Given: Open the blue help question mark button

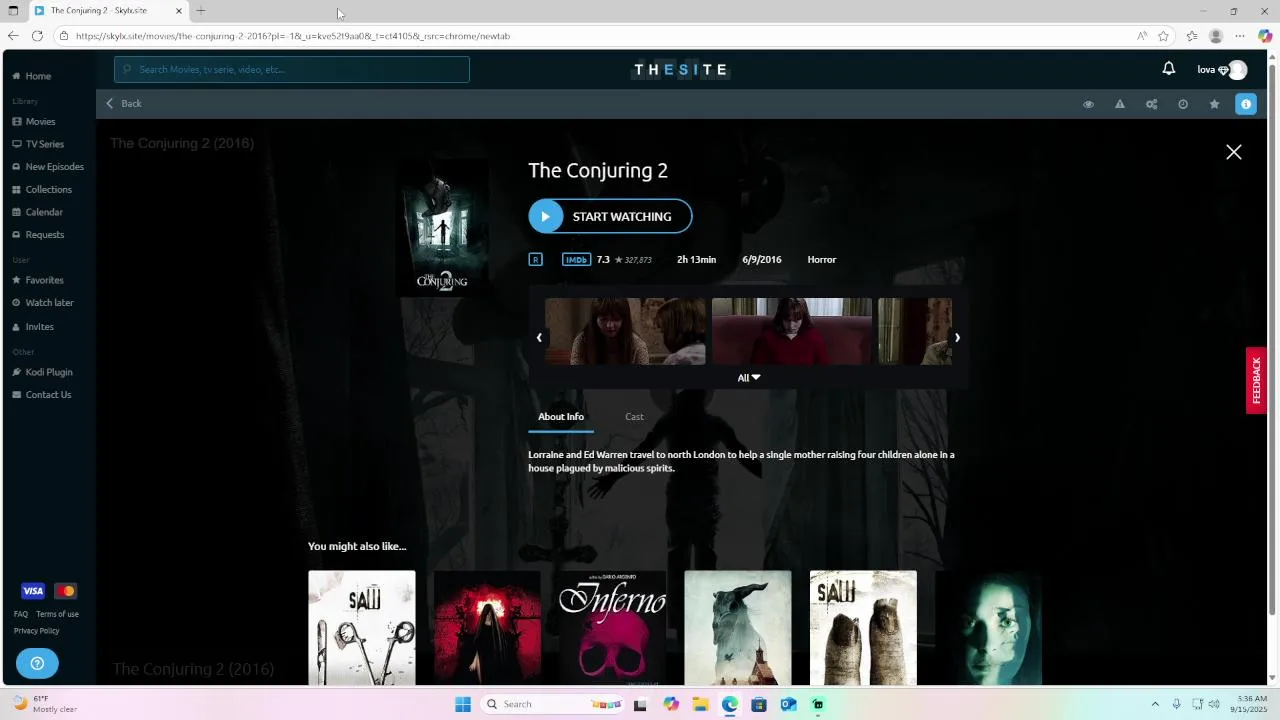Looking at the screenshot, I should [37, 663].
